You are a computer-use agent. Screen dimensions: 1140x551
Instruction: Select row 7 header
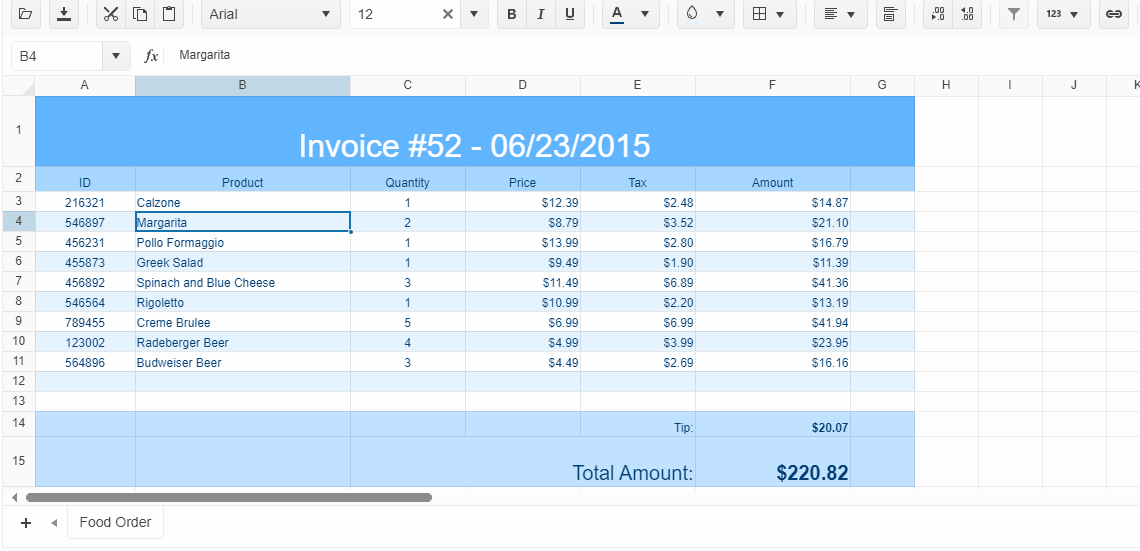(x=18, y=281)
